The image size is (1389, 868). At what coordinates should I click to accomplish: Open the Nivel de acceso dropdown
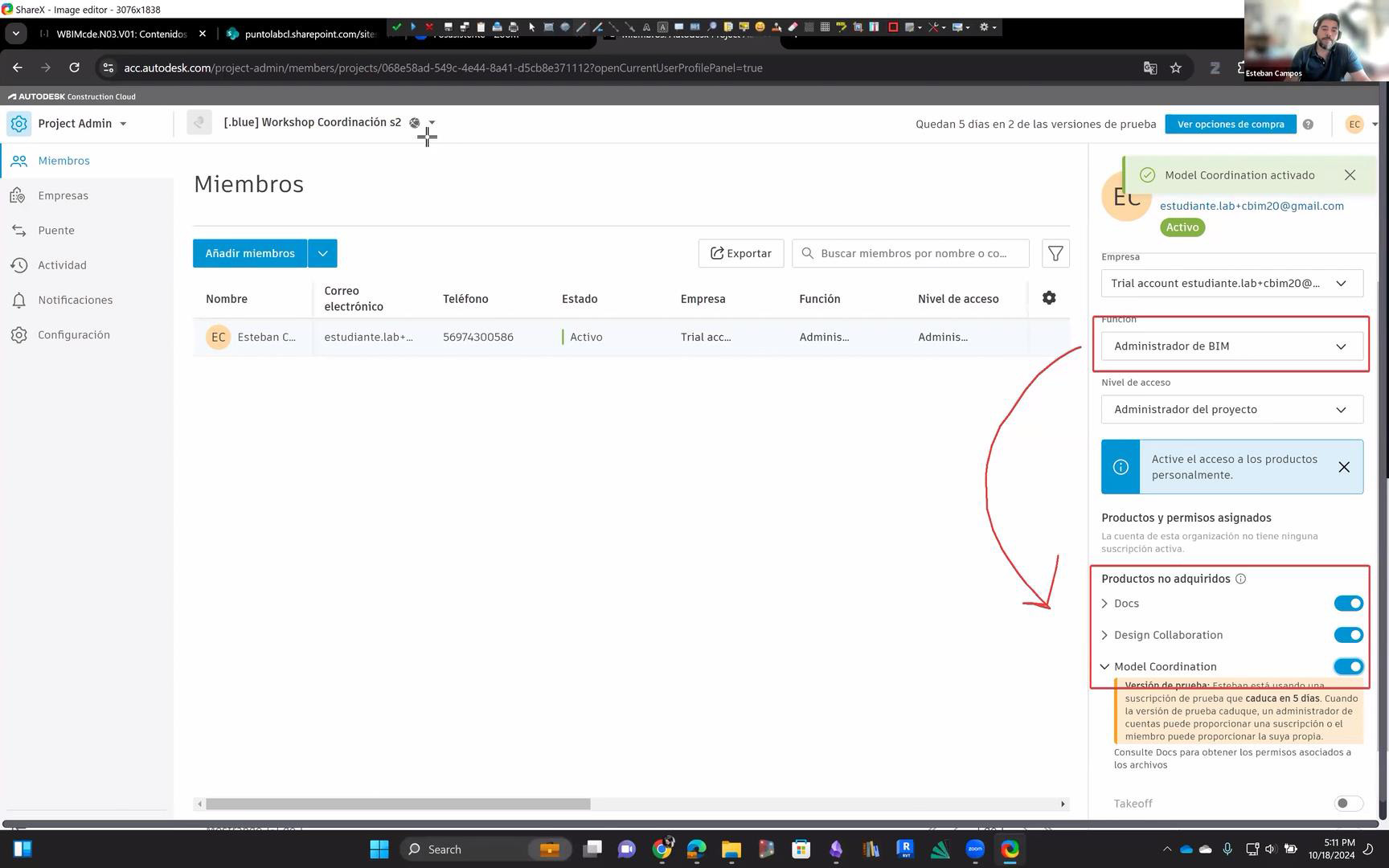[x=1231, y=410]
